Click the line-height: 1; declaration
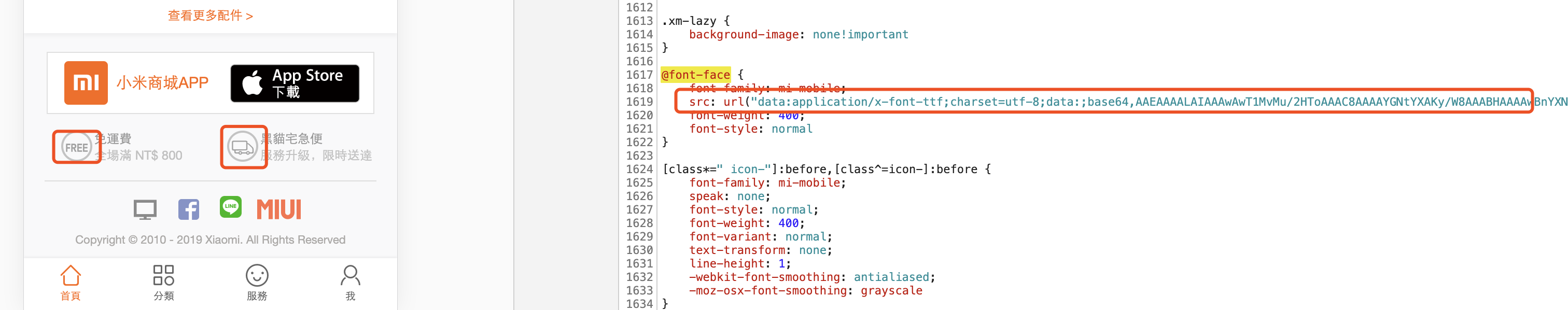This screenshot has width=1568, height=310. tap(740, 264)
